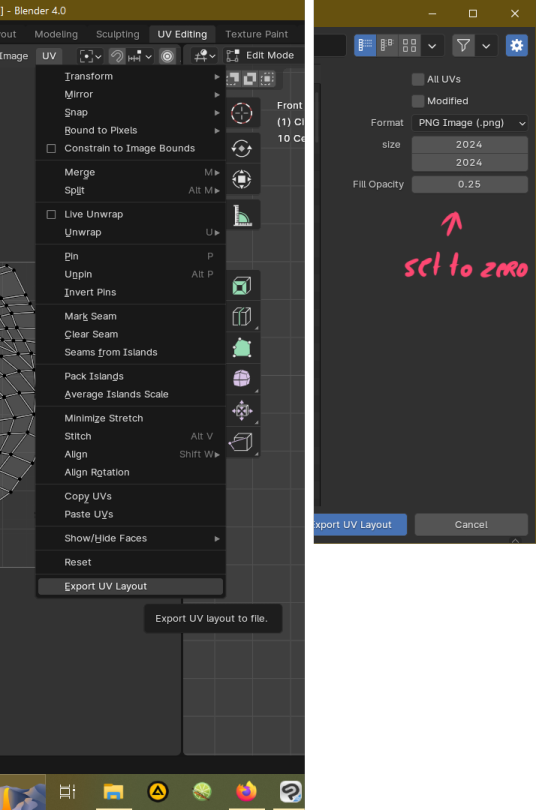Toggle the UV snapping magnet icon
Viewport: 536px width, 810px height.
click(117, 56)
